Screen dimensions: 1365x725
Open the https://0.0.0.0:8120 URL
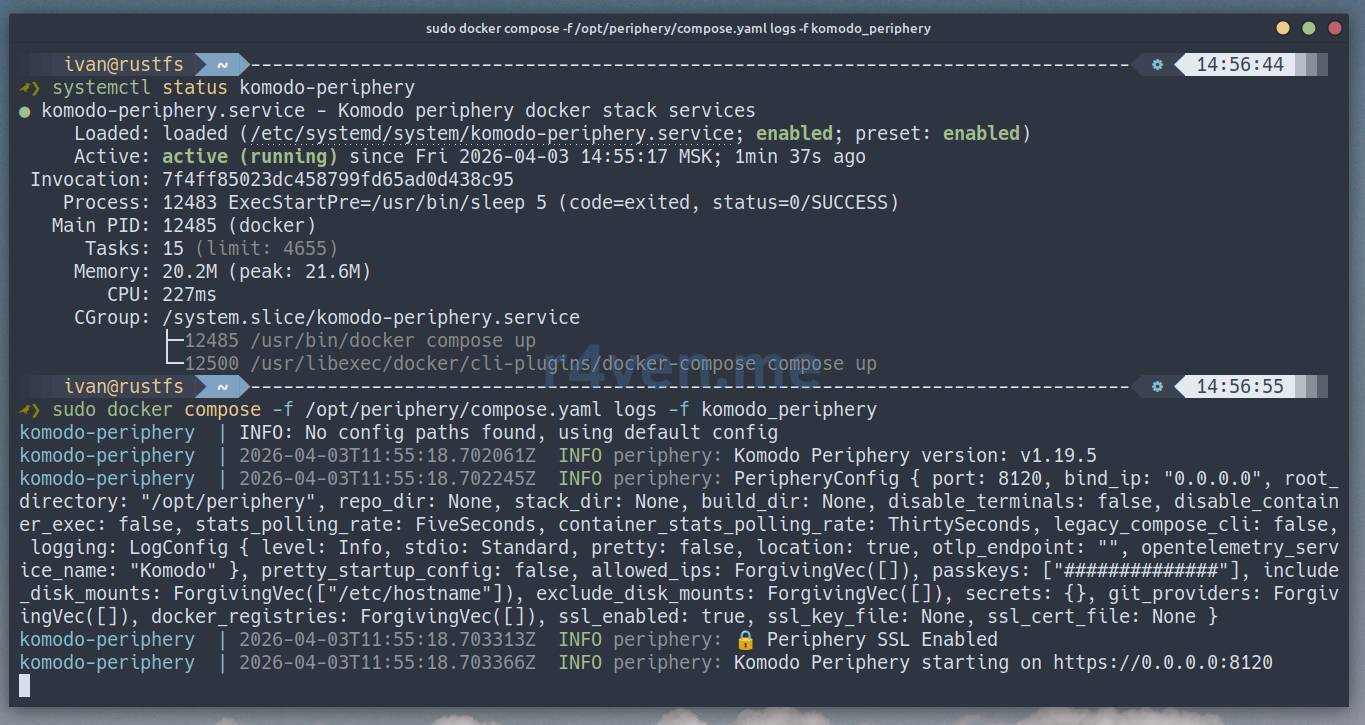coord(1162,663)
